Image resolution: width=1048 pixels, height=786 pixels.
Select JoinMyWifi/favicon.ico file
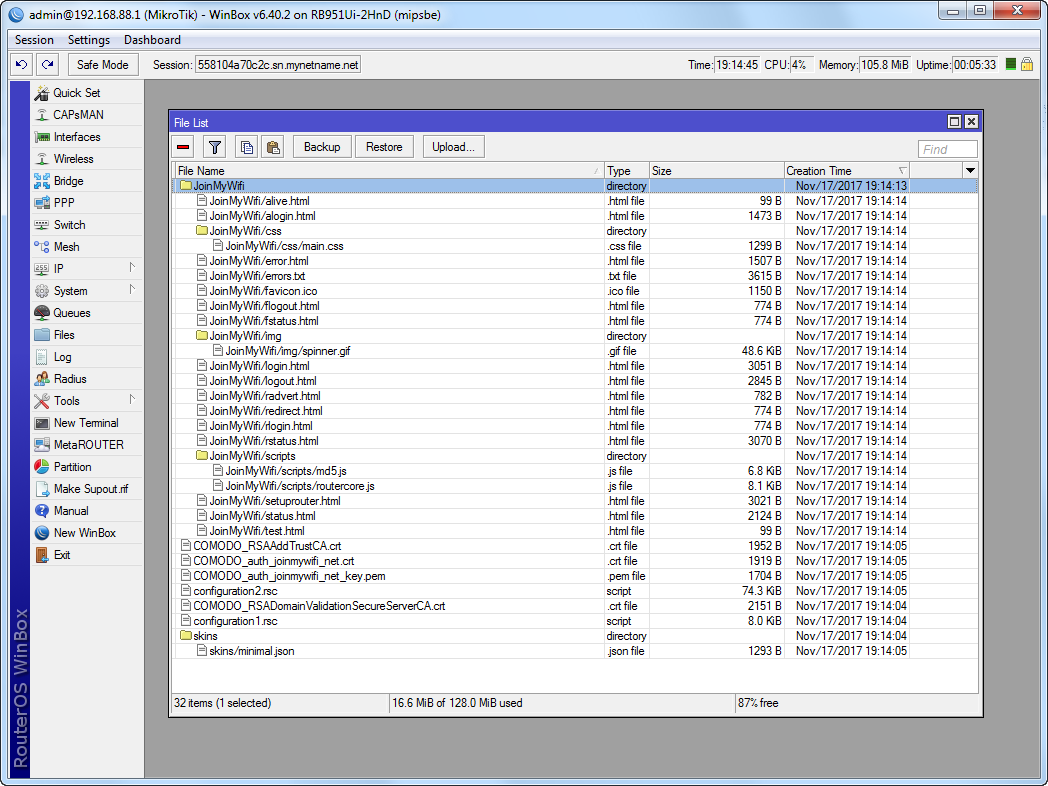pyautogui.click(x=575, y=291)
